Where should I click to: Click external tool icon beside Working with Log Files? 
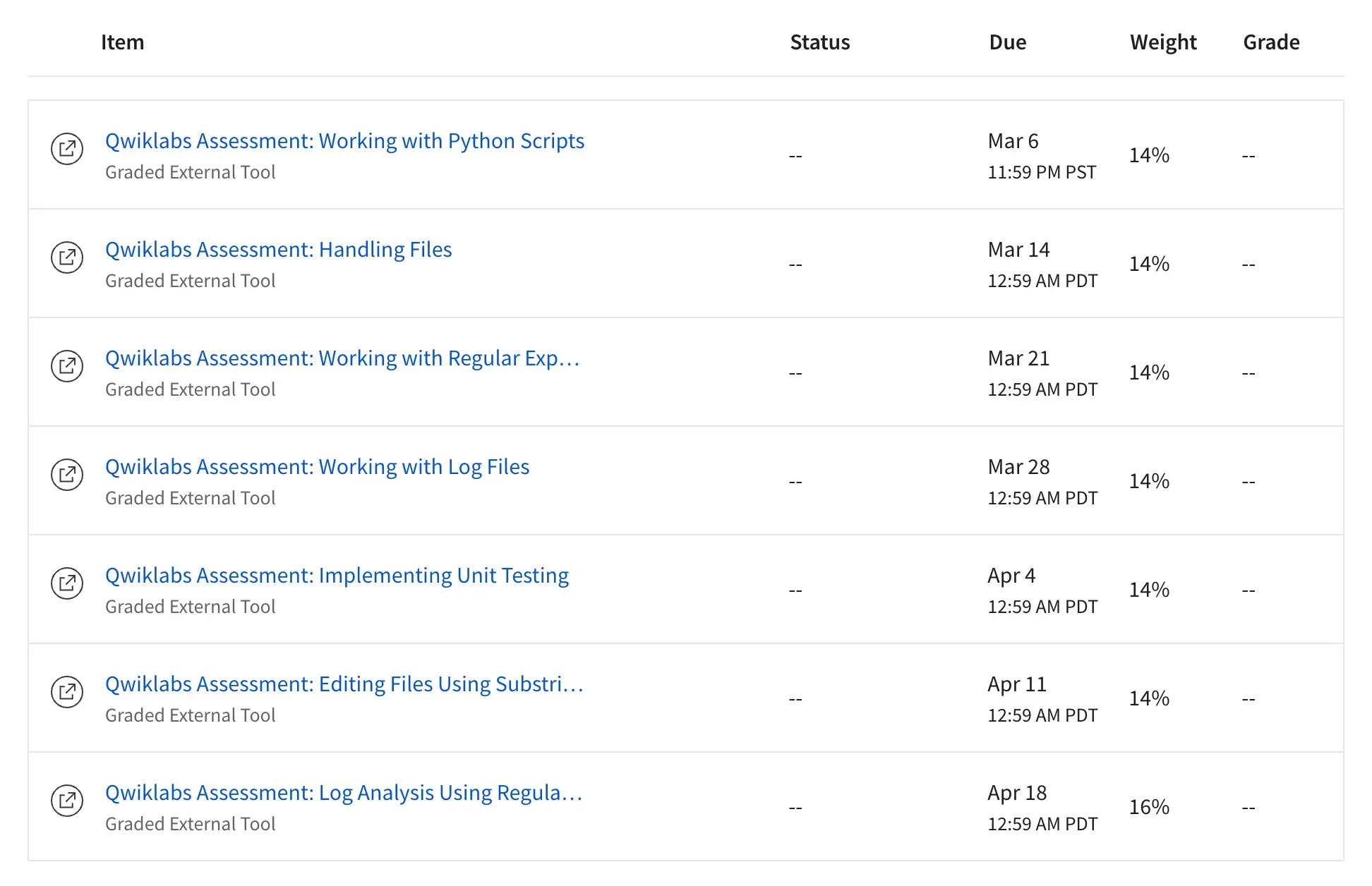pyautogui.click(x=67, y=475)
